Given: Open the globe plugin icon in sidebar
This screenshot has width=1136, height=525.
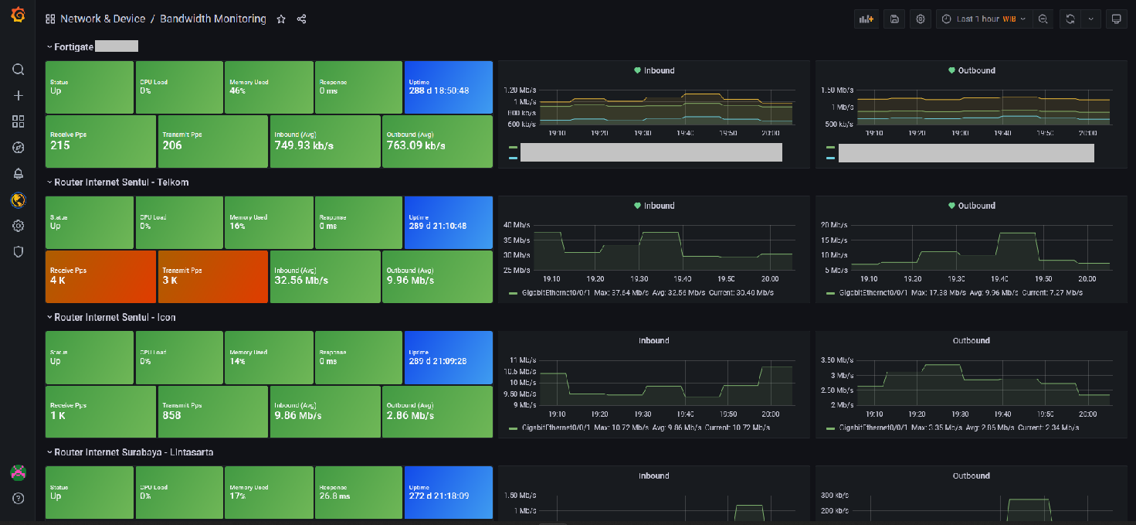Looking at the screenshot, I should pyautogui.click(x=19, y=200).
